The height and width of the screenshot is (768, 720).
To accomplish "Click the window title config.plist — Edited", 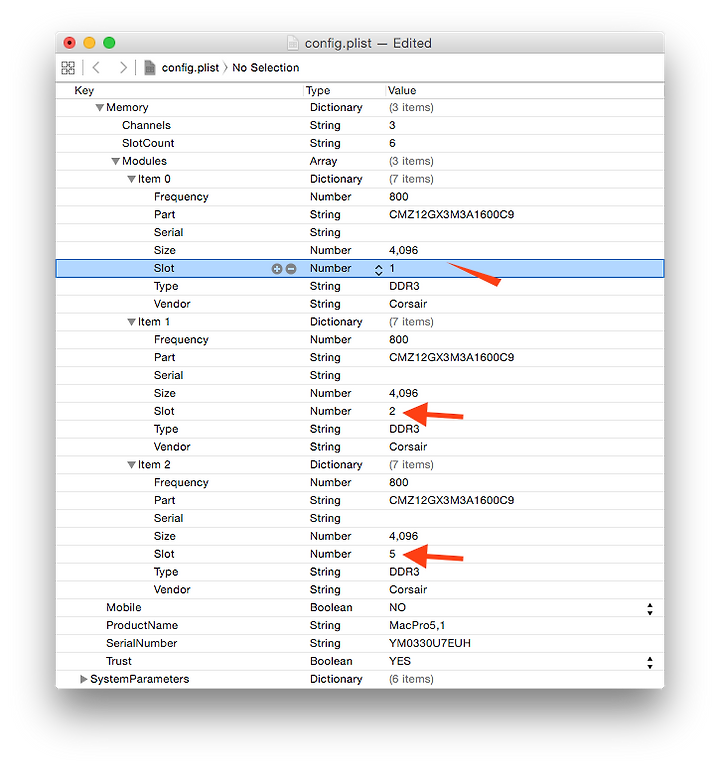I will coord(368,43).
